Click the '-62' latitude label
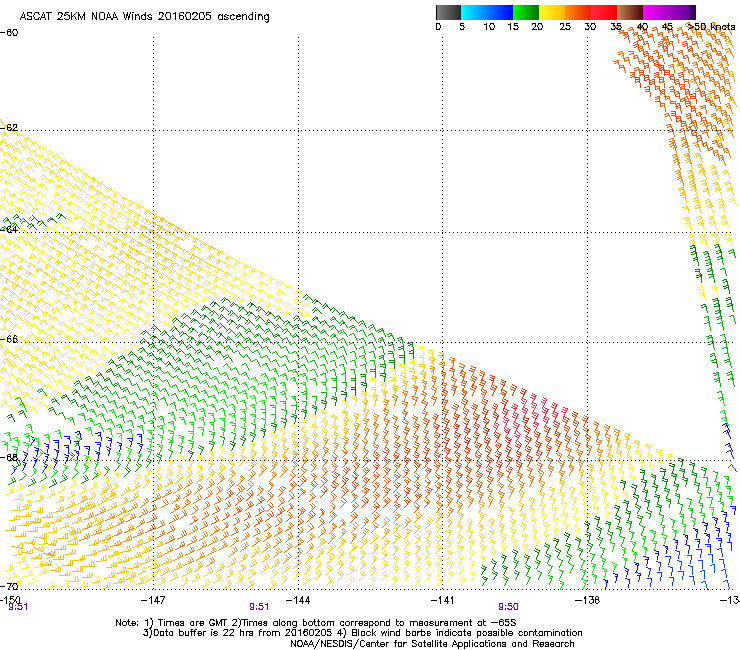 (x=9, y=127)
